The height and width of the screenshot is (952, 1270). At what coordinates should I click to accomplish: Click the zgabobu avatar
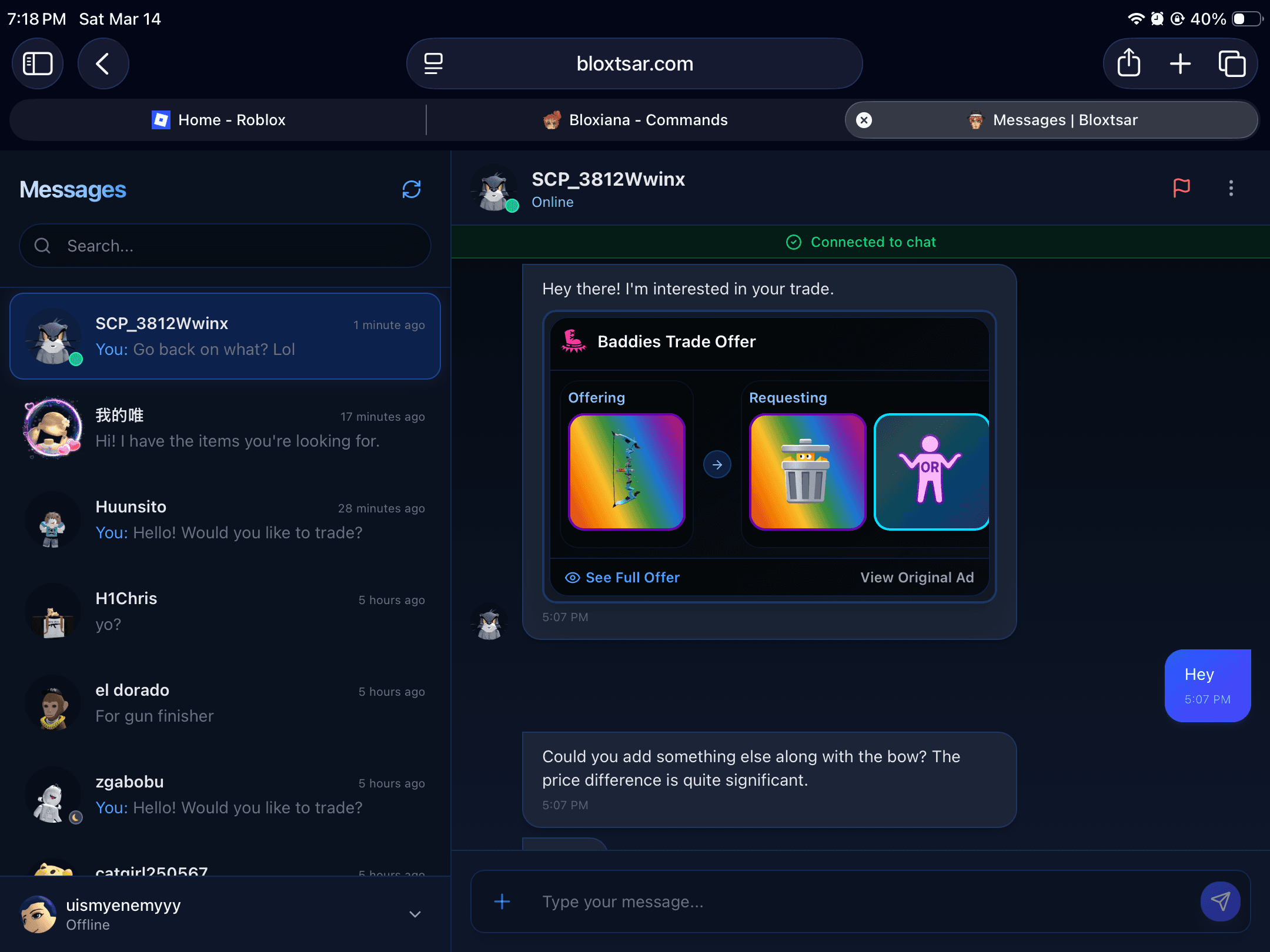coord(54,795)
